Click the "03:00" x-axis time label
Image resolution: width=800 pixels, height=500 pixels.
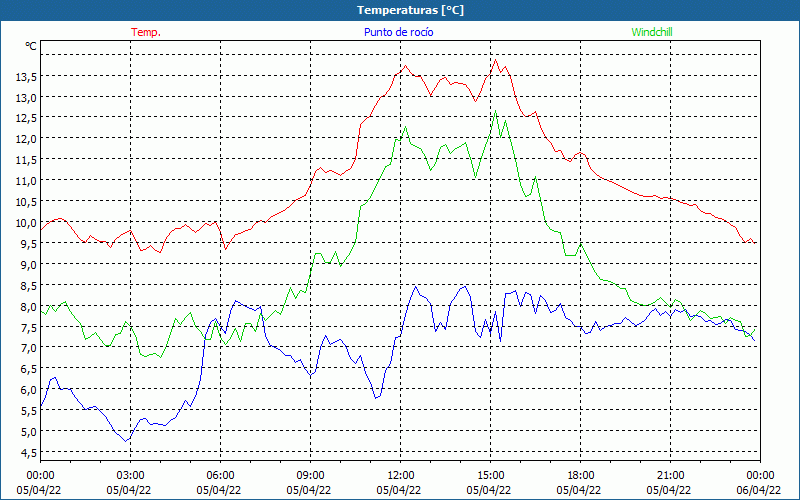point(131,476)
